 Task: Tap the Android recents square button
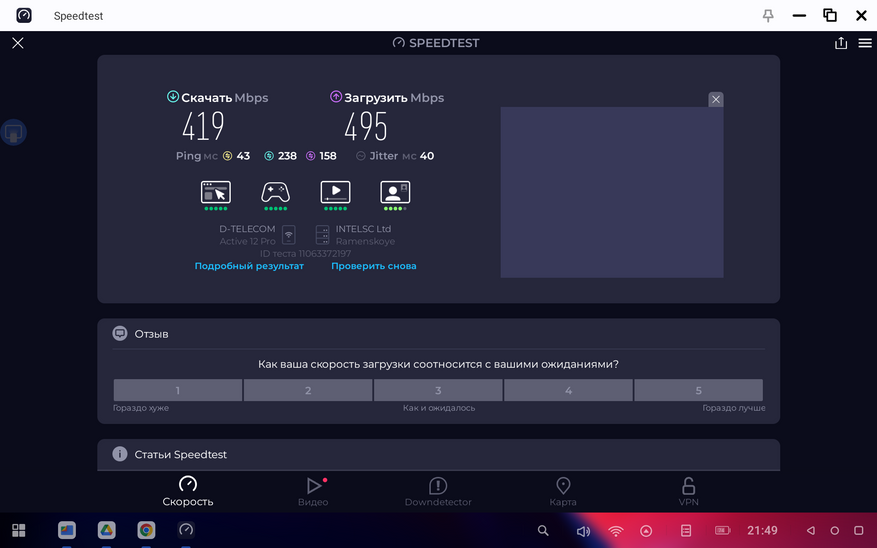859,530
